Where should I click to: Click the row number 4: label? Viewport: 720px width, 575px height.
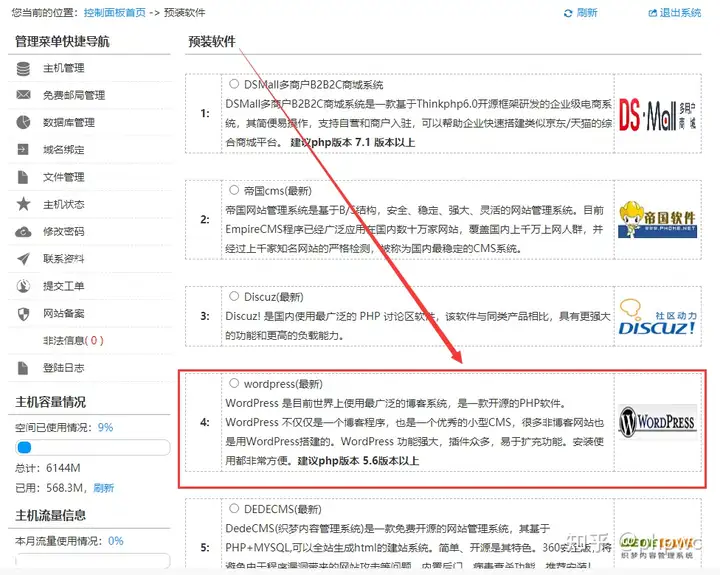[x=205, y=422]
